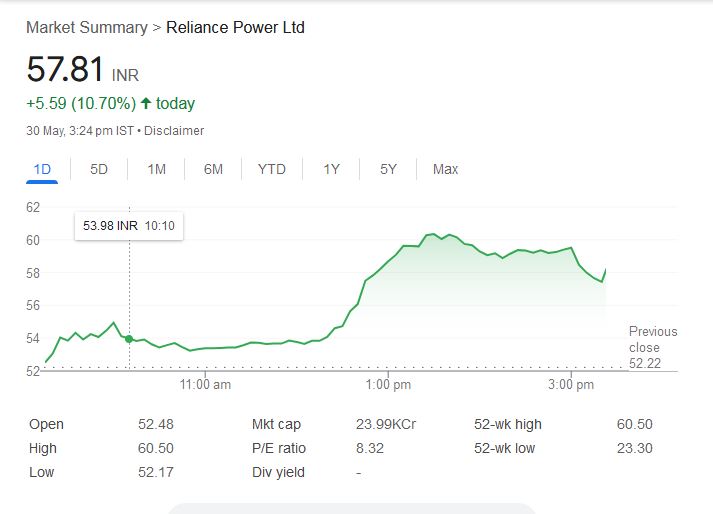Viewport: 713px width, 514px height.
Task: Click the 52-wk high value 60.50
Action: tap(635, 424)
